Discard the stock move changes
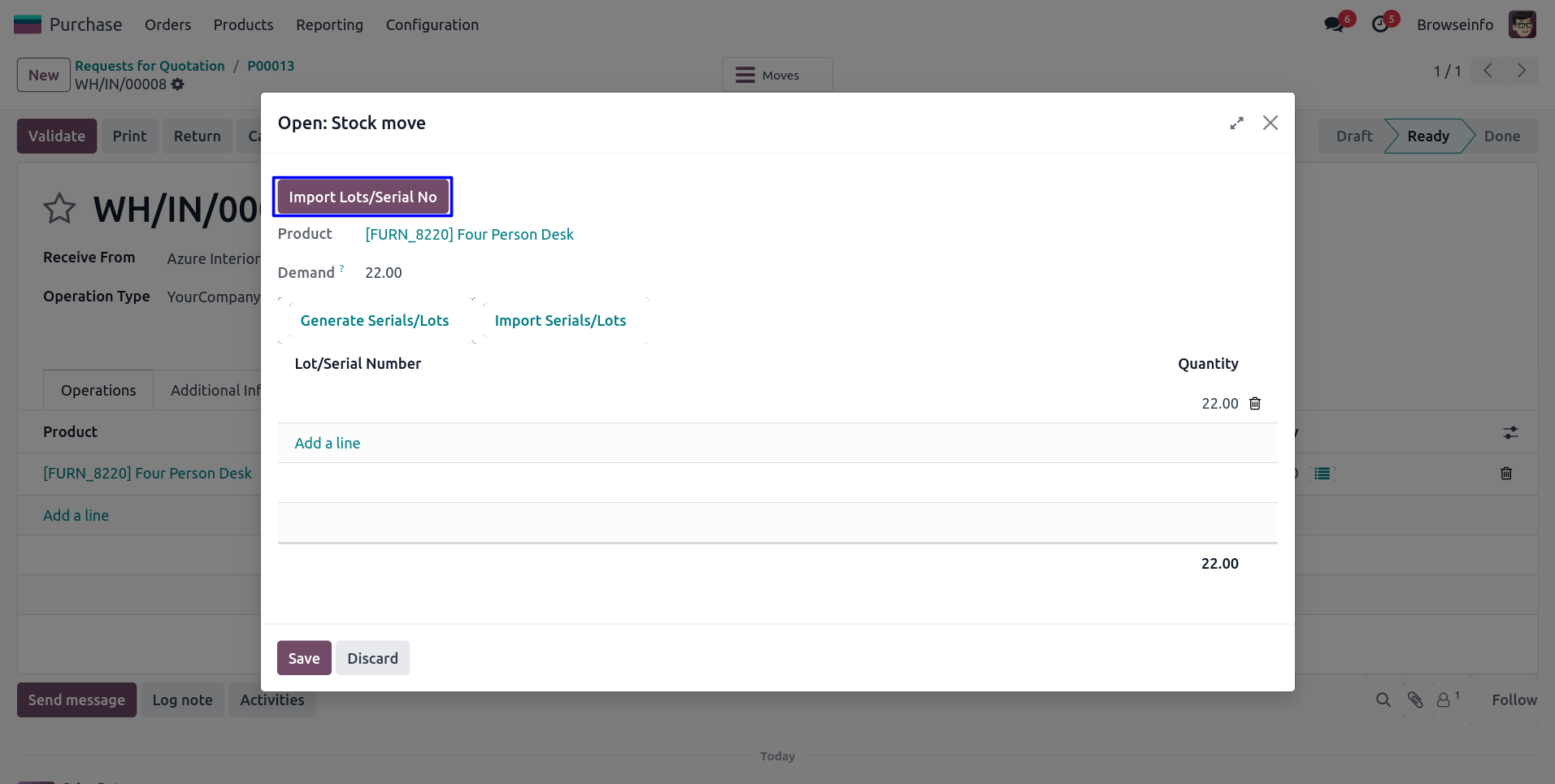This screenshot has height=784, width=1555. 373,658
